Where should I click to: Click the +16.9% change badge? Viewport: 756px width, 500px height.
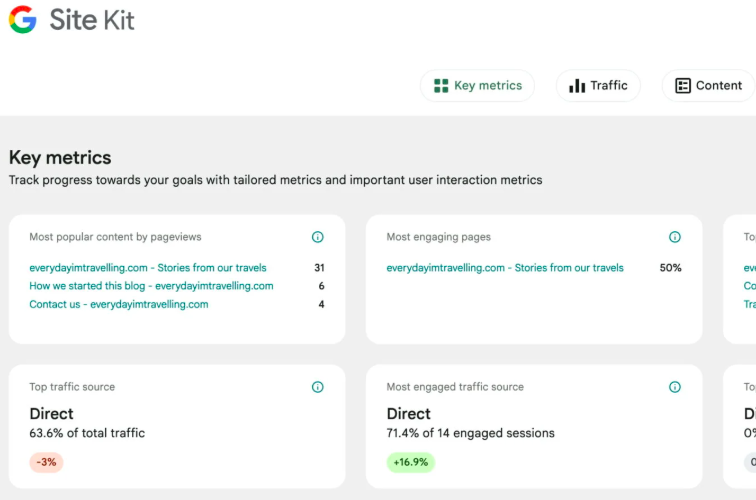click(x=411, y=463)
